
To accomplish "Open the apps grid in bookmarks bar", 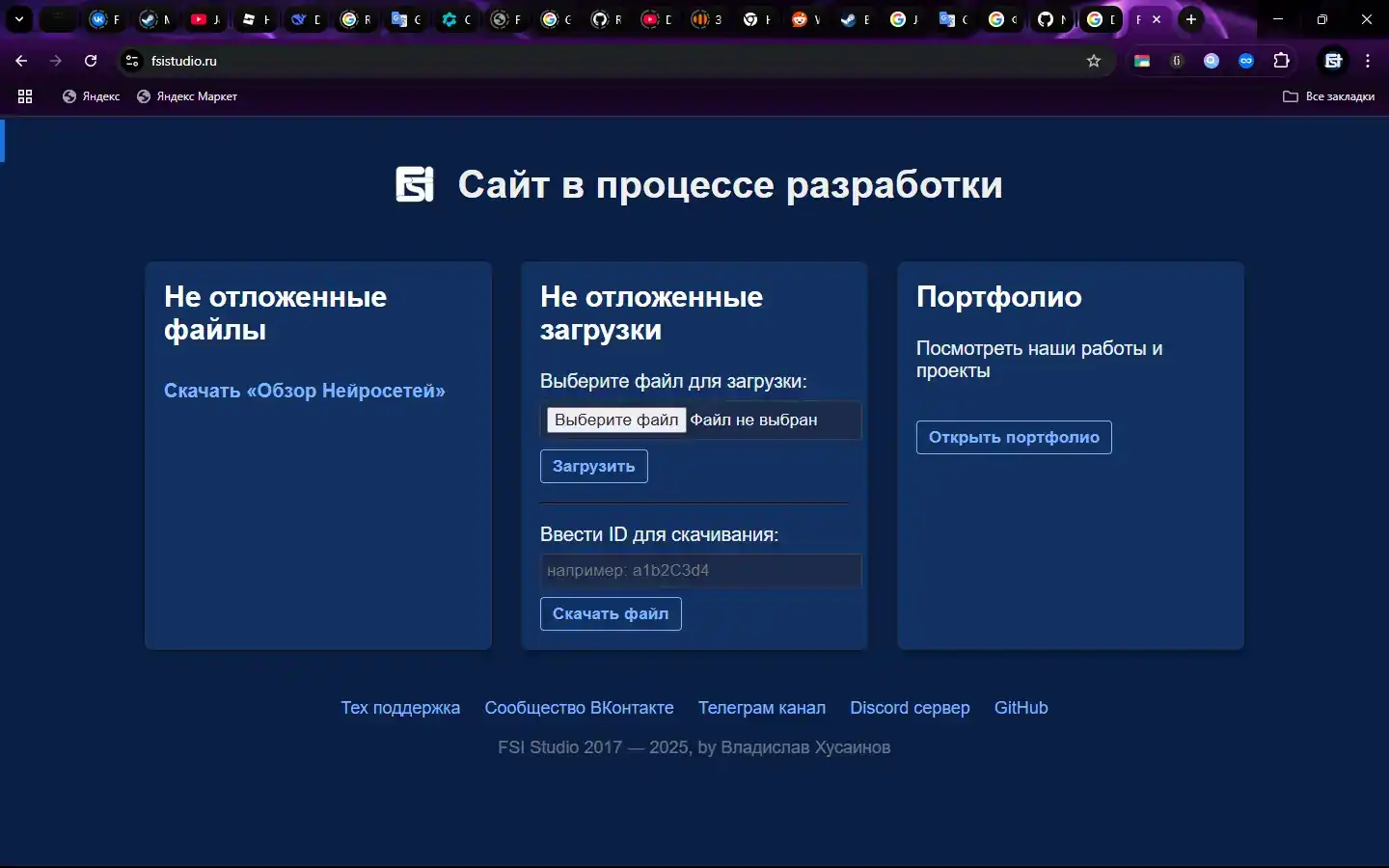I will tap(25, 96).
